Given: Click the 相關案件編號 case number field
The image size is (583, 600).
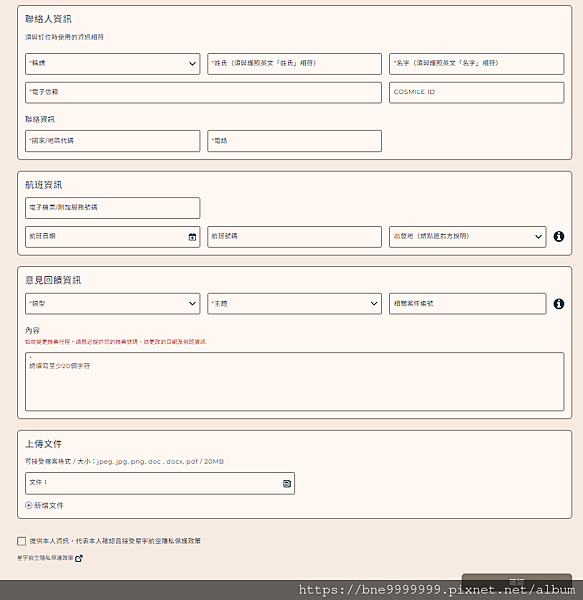Looking at the screenshot, I should click(x=467, y=304).
